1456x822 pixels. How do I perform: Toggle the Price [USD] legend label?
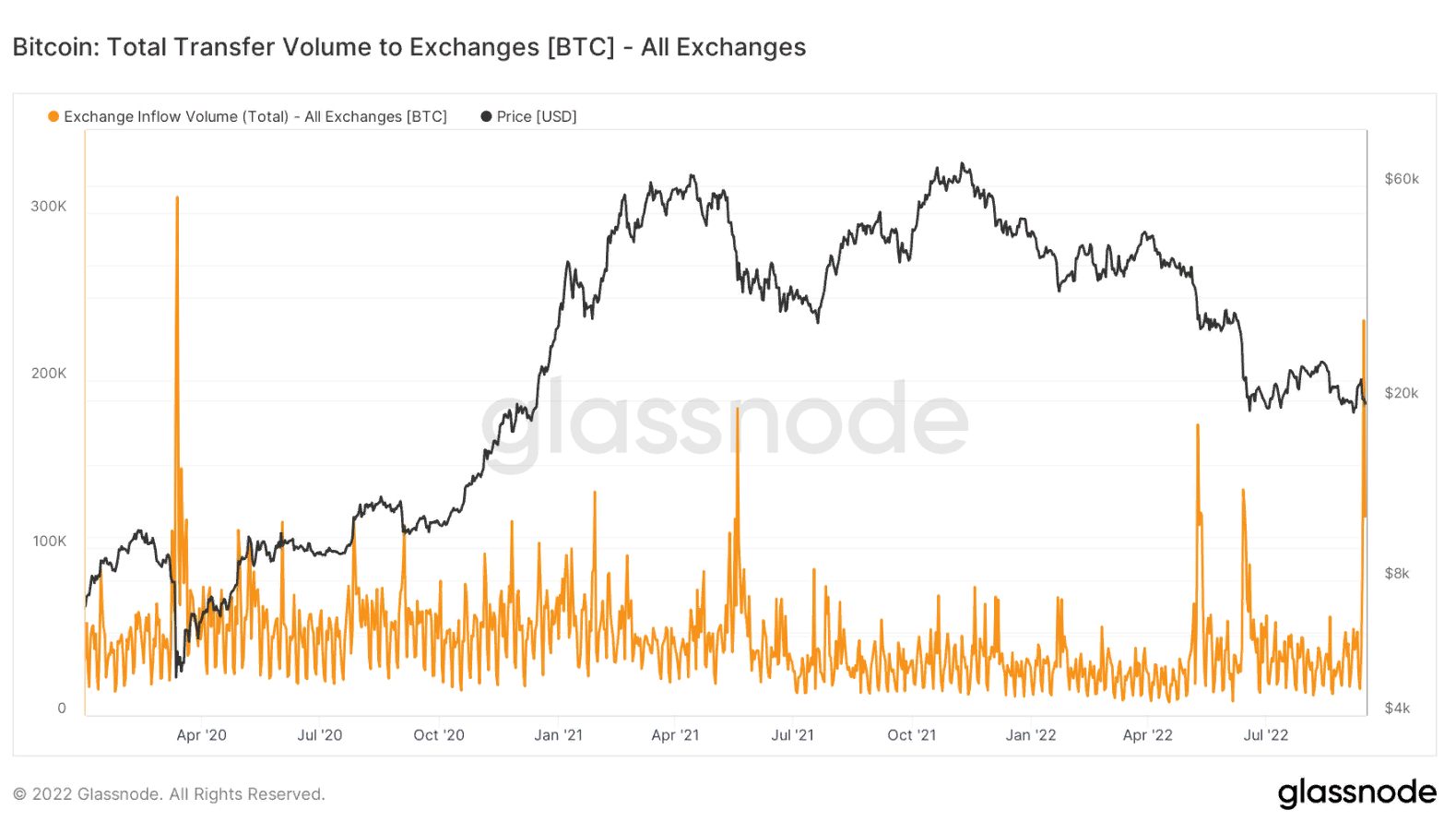(537, 116)
